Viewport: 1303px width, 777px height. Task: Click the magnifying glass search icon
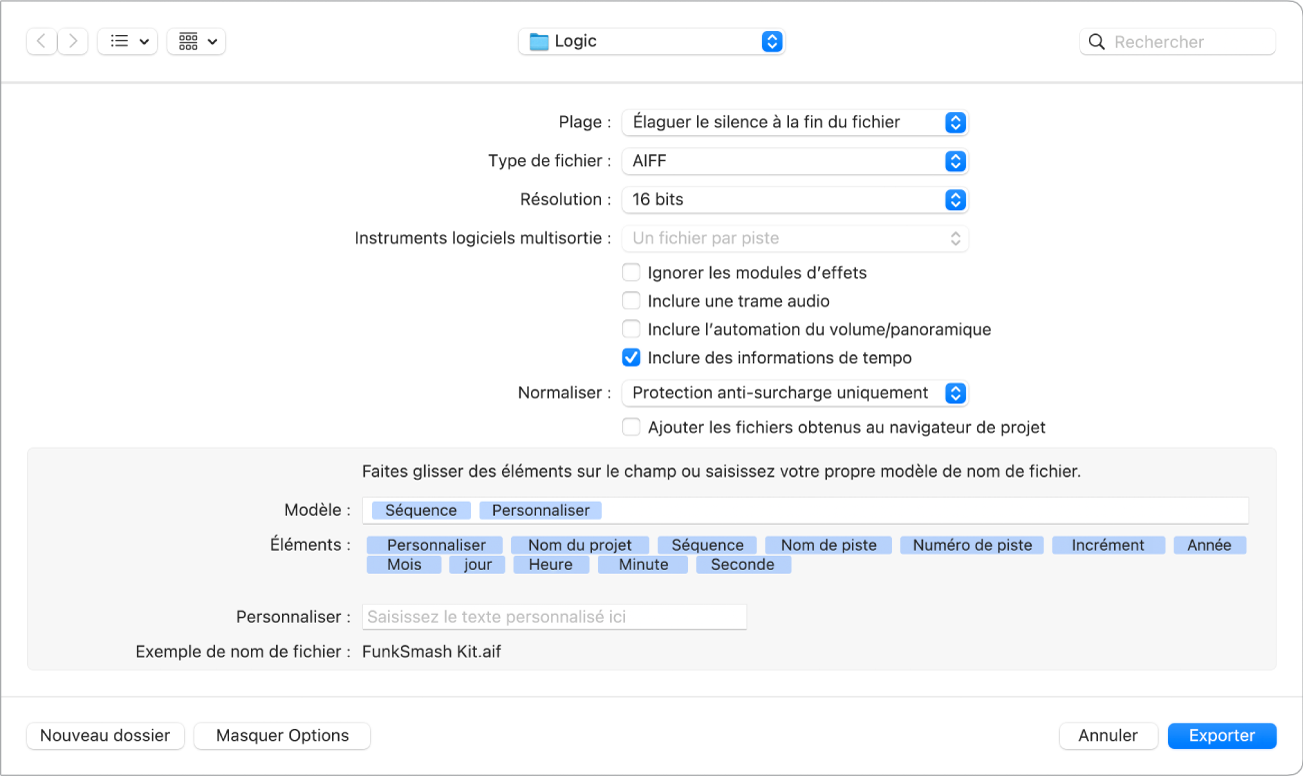tap(1097, 42)
